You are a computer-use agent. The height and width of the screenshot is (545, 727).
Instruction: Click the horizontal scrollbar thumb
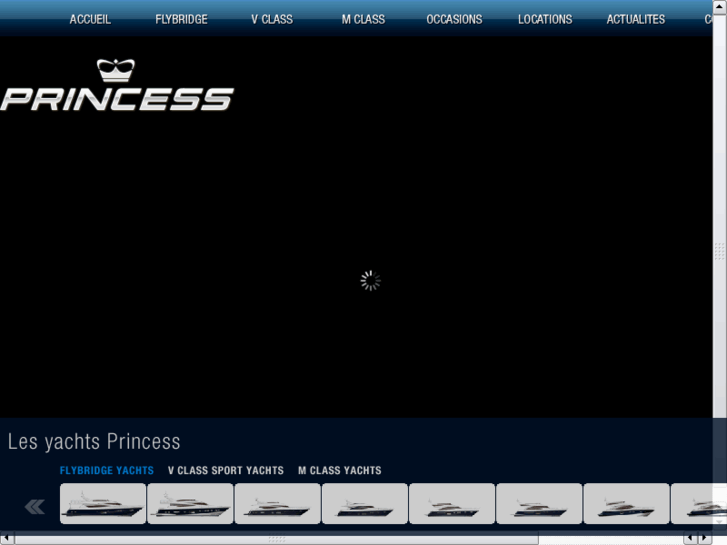click(277, 539)
